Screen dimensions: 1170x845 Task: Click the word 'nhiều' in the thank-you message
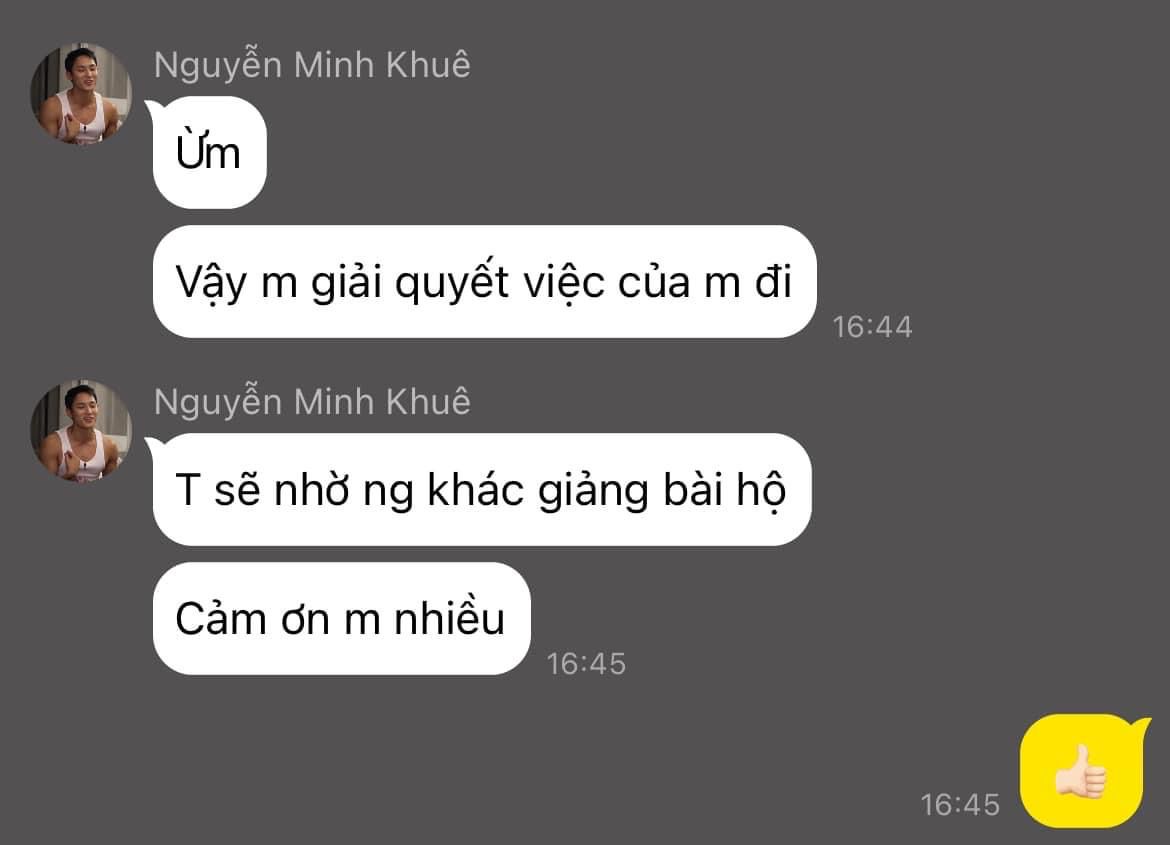[x=449, y=620]
